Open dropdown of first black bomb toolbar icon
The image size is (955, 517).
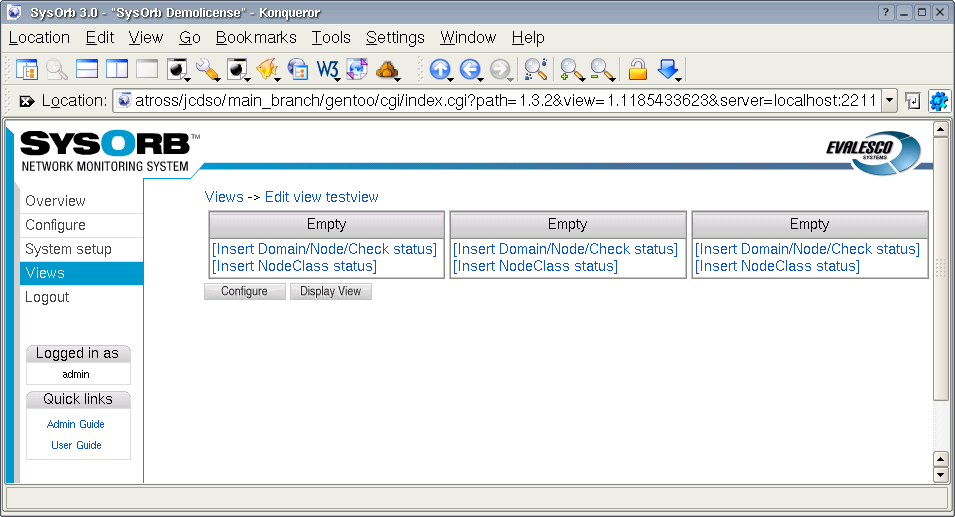(x=188, y=79)
